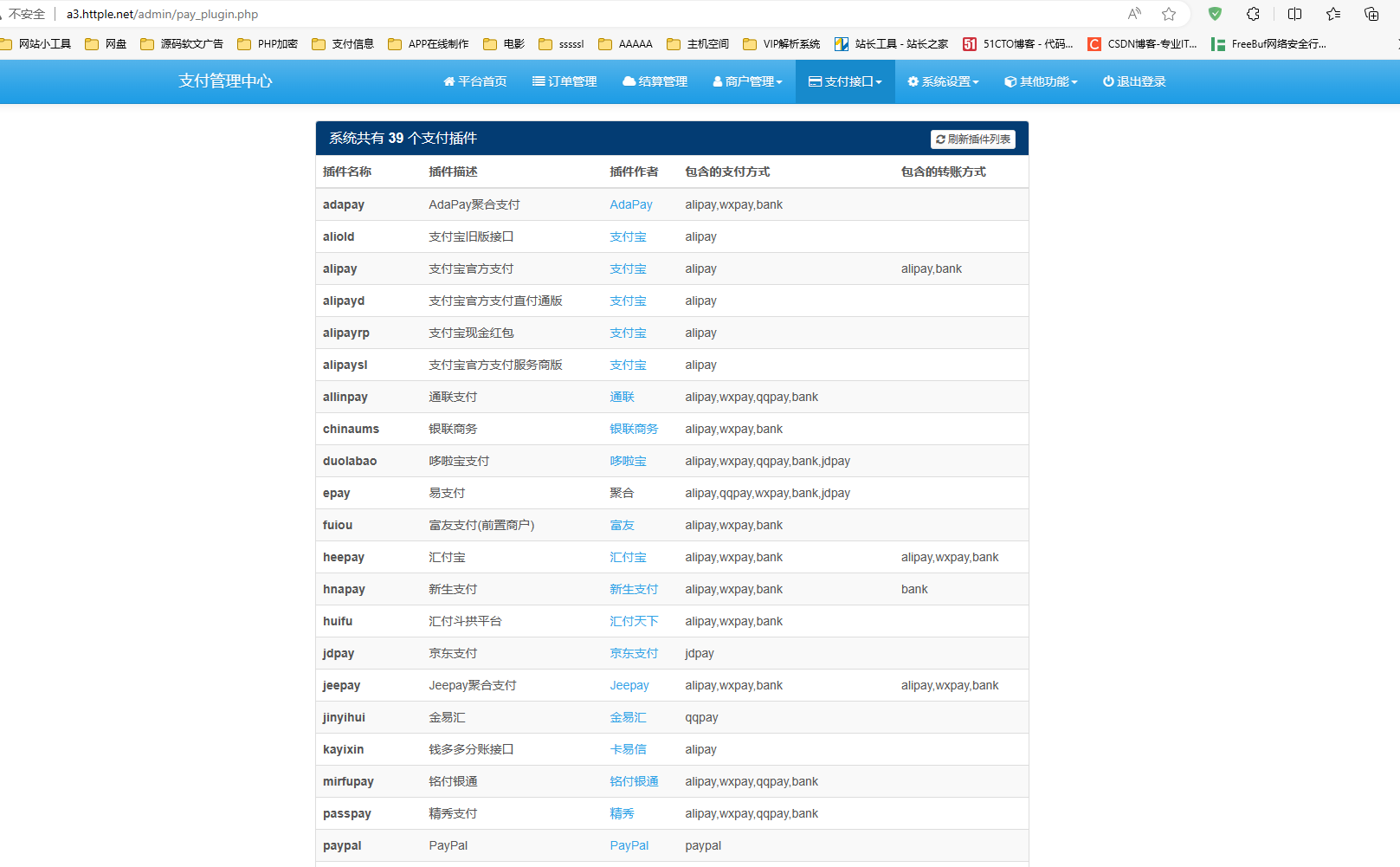Select the epay plugin name cell
The width and height of the screenshot is (1400, 867).
pos(337,494)
